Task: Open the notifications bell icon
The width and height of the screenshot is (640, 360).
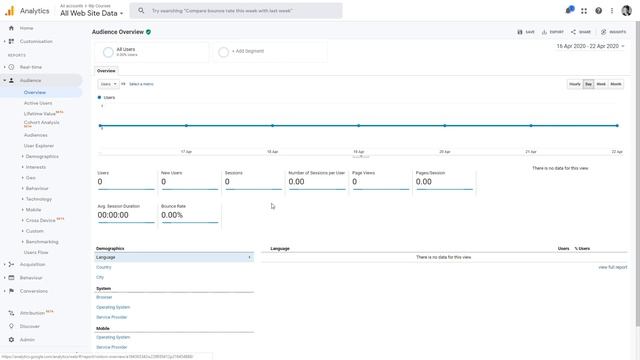Action: click(x=569, y=10)
